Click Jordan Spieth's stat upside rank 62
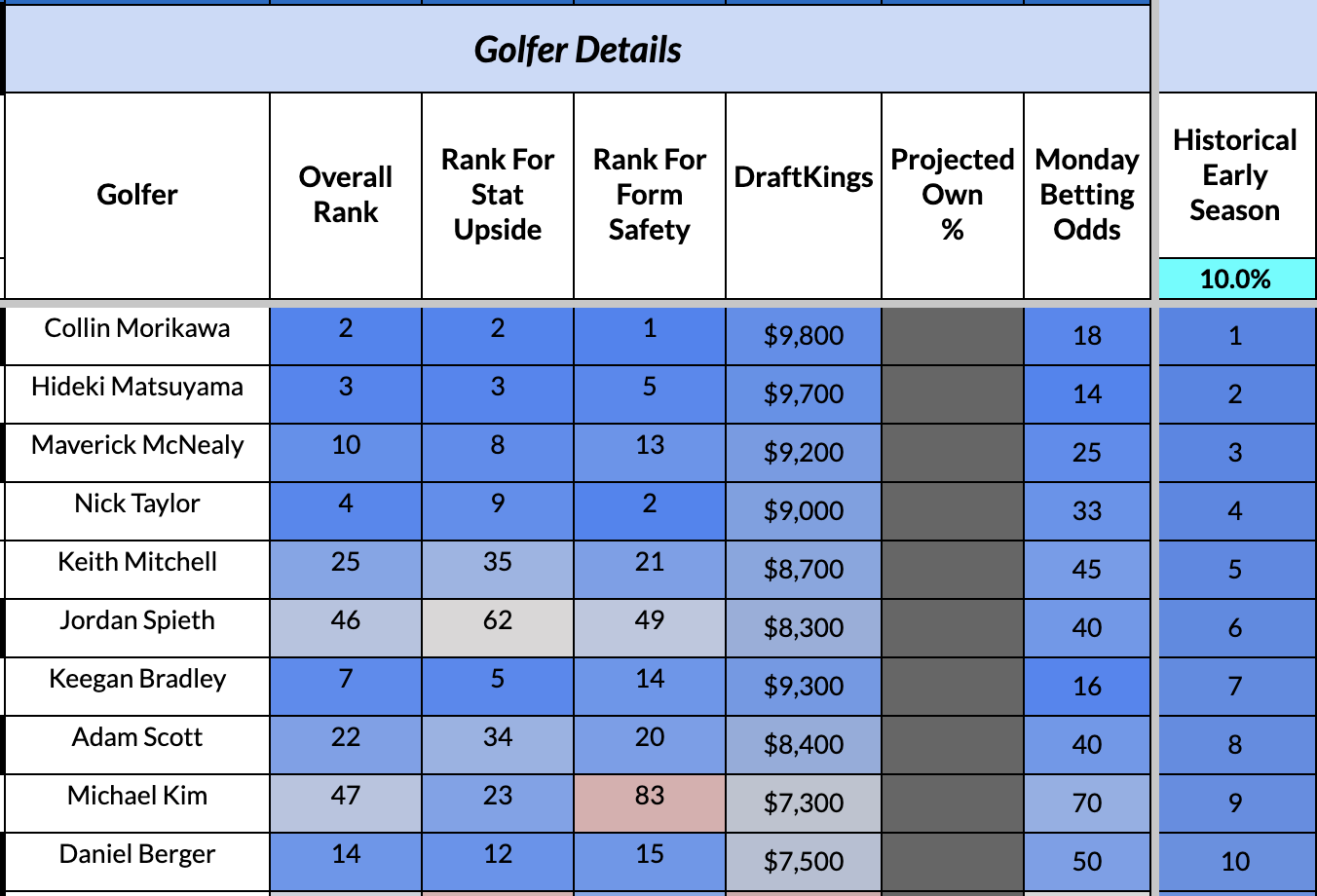This screenshot has height=896, width=1317. tap(498, 621)
